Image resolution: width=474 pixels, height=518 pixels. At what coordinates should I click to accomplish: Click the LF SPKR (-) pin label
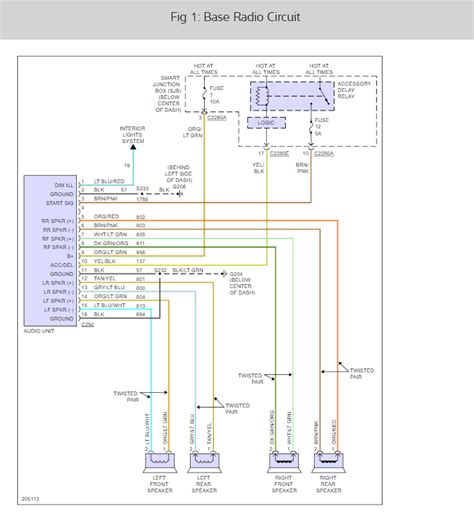point(59,310)
